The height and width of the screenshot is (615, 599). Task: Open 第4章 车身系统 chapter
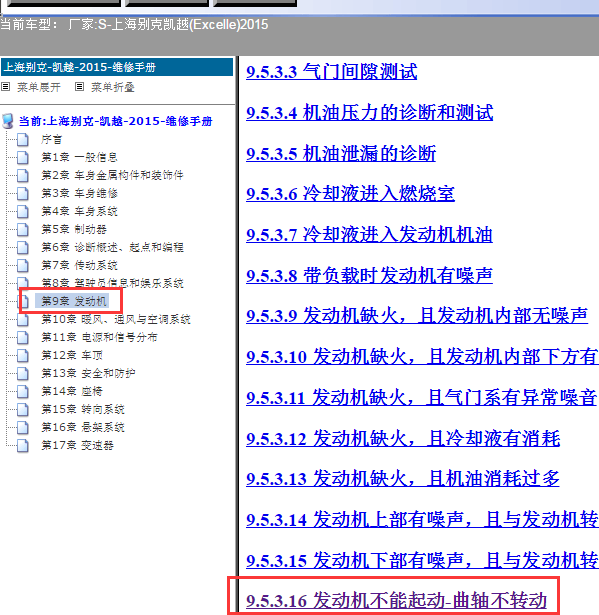(x=79, y=211)
